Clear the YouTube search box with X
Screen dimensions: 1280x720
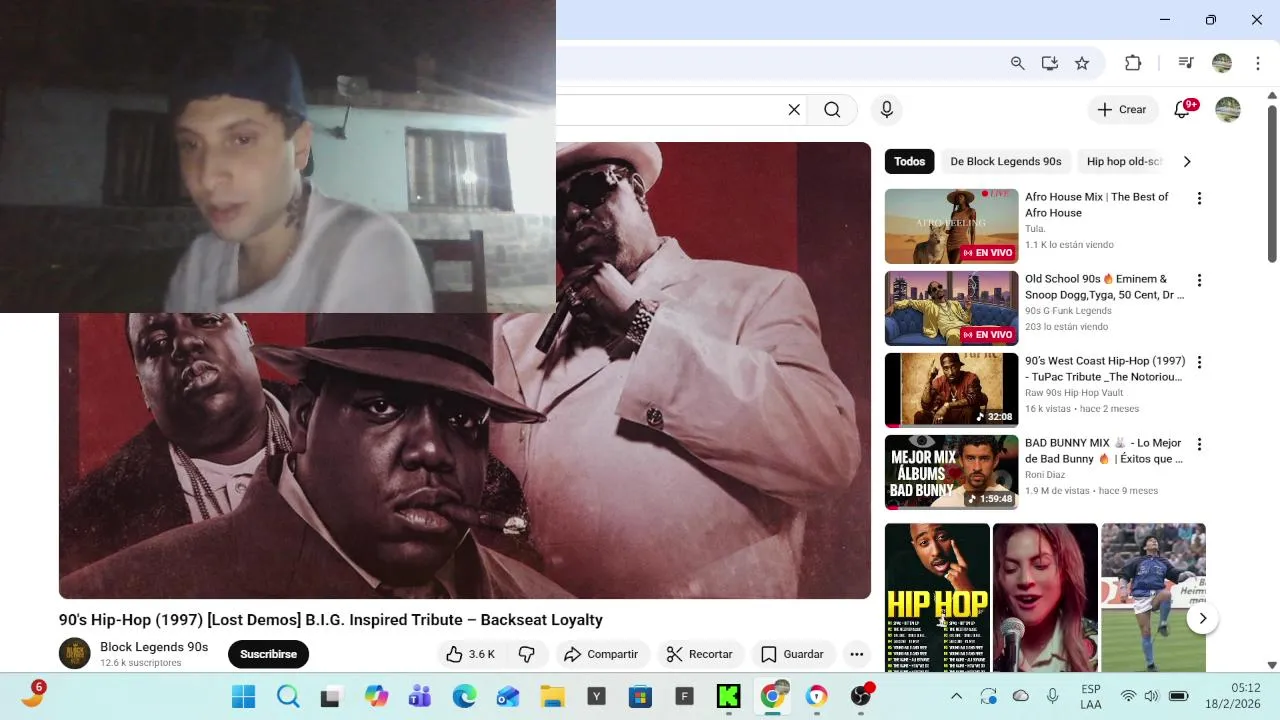(x=794, y=110)
